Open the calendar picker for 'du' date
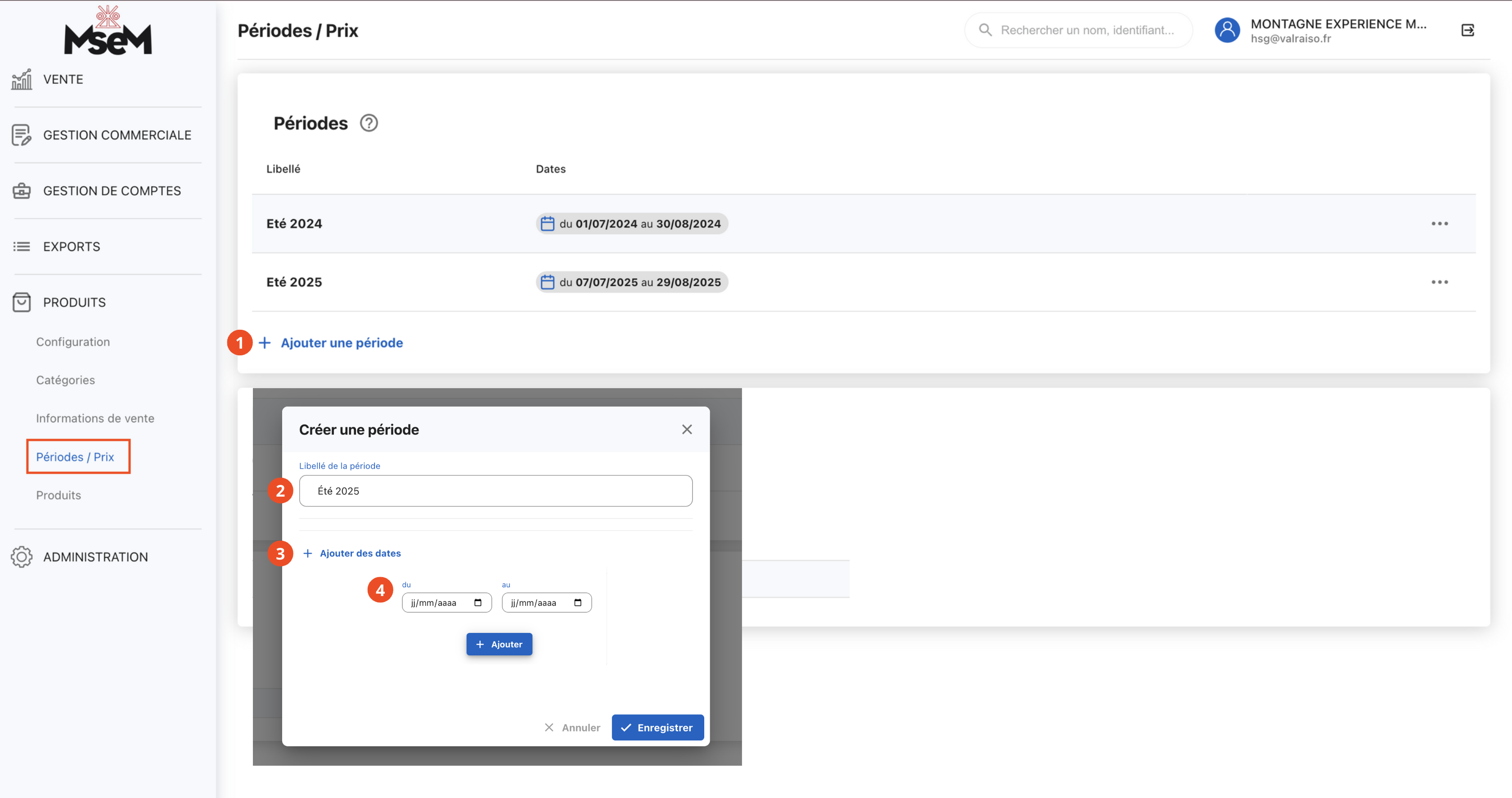The width and height of the screenshot is (1512, 798). 478,603
